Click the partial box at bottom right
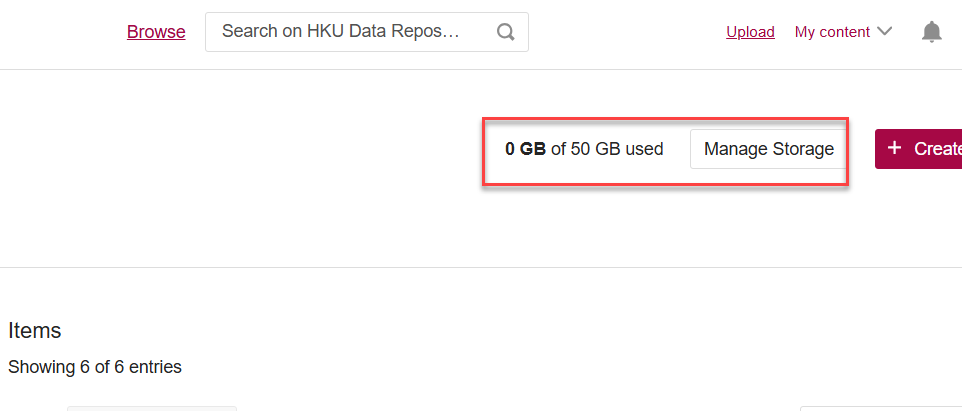The image size is (962, 411). point(880,408)
